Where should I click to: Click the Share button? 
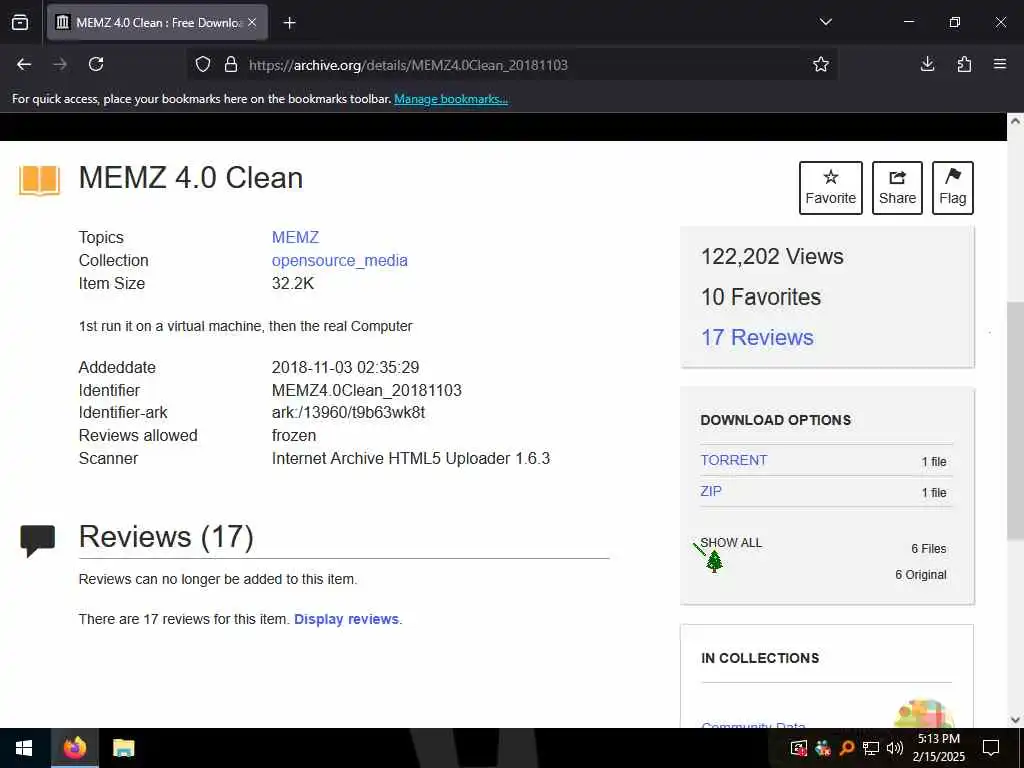[x=897, y=188]
